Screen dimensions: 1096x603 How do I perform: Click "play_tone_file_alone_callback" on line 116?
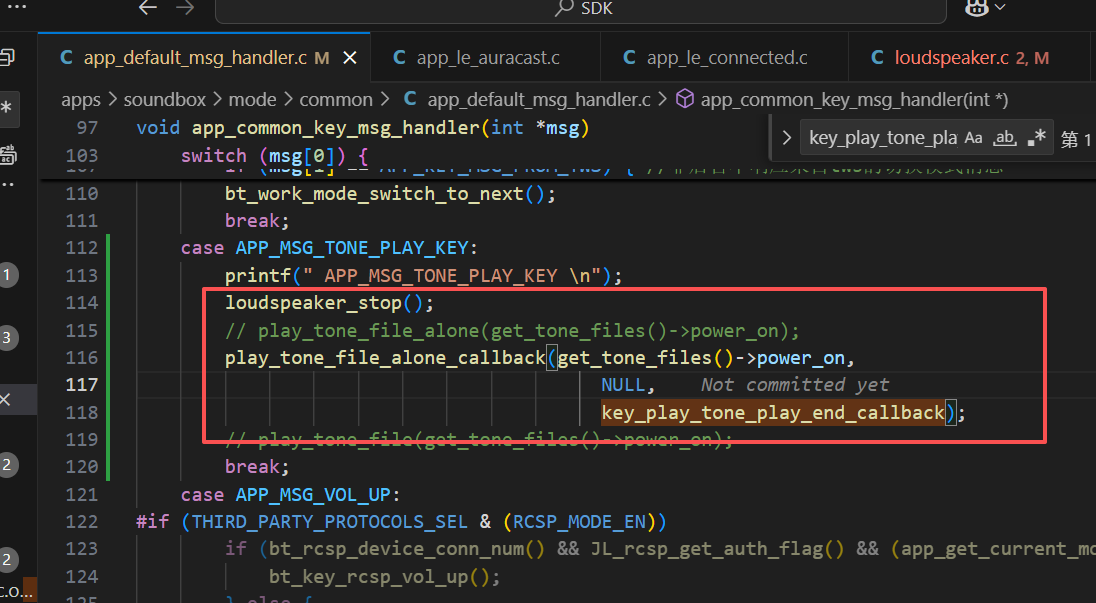click(384, 358)
